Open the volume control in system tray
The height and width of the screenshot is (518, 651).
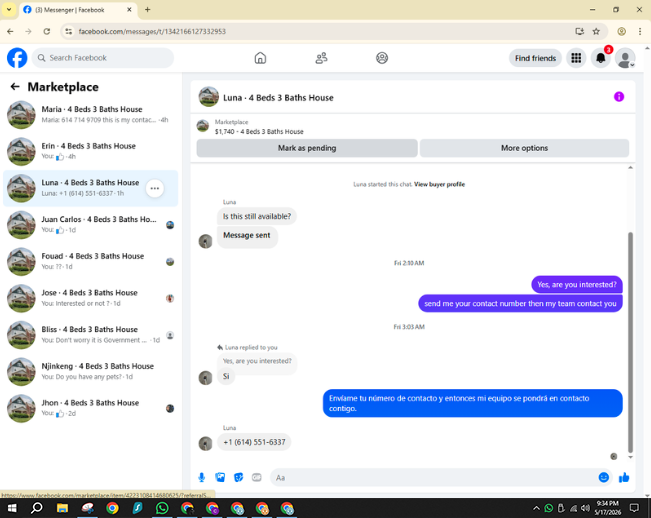point(585,508)
